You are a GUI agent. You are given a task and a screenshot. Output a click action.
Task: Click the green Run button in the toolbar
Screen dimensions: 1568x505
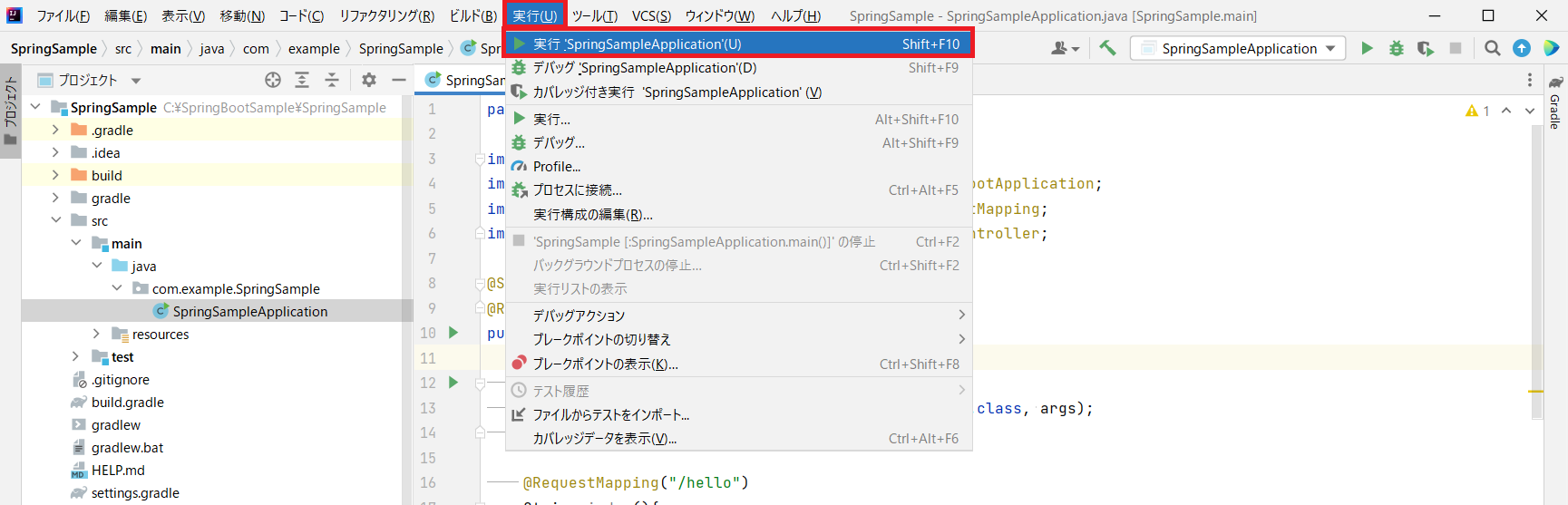(1367, 48)
